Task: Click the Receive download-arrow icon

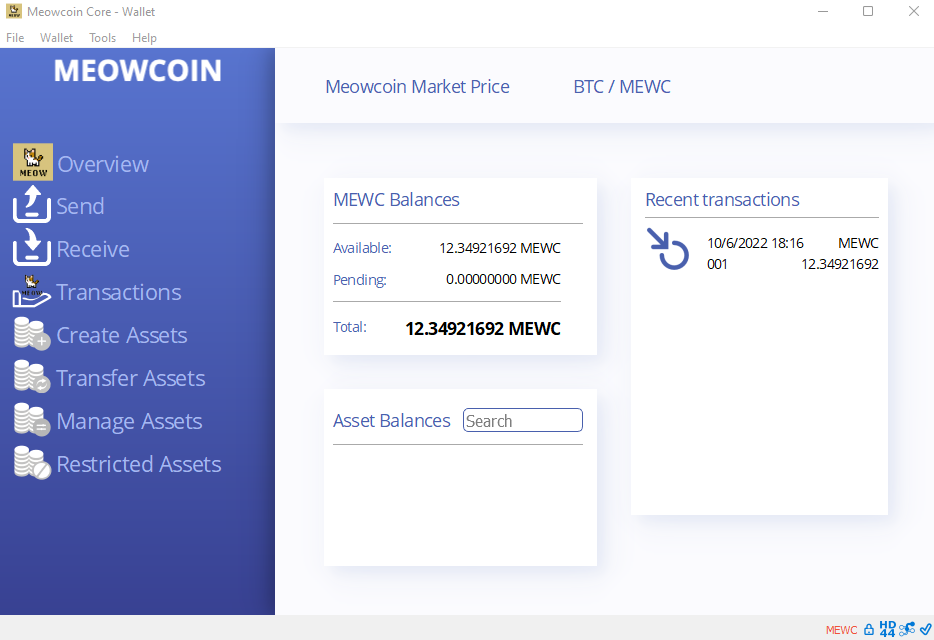Action: [x=32, y=247]
